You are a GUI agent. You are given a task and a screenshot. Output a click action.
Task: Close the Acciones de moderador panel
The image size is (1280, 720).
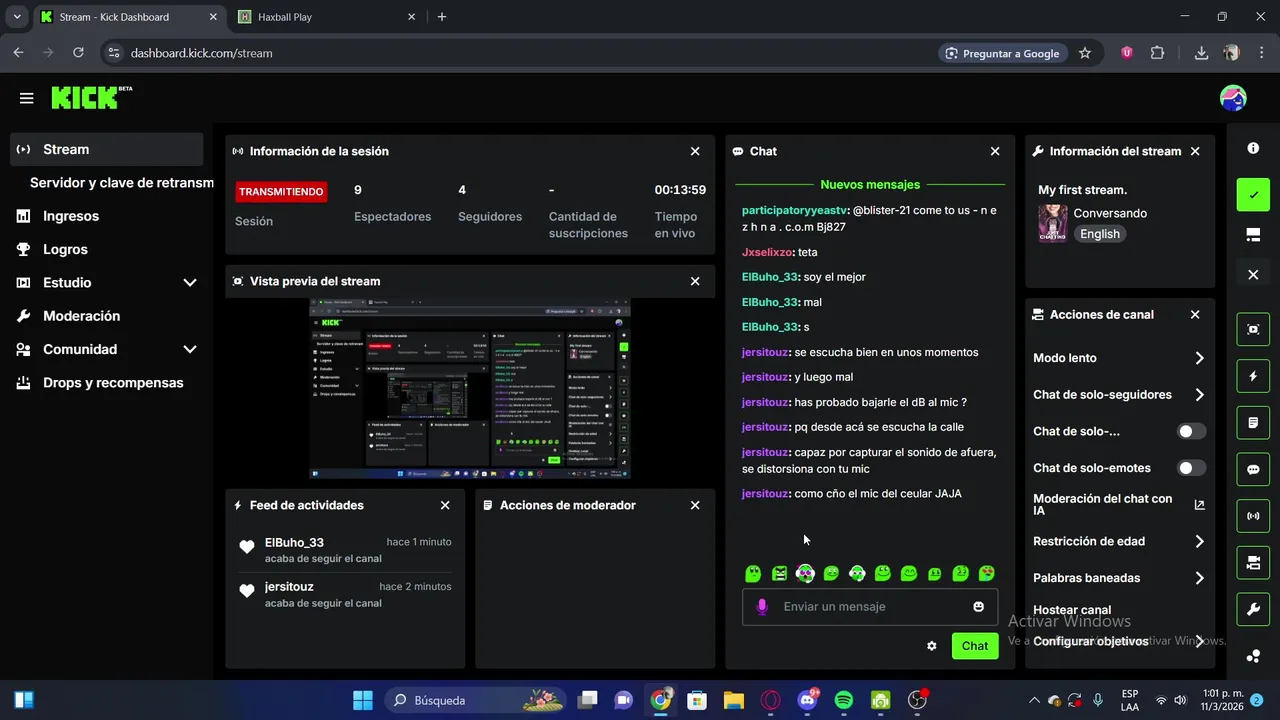pos(695,505)
